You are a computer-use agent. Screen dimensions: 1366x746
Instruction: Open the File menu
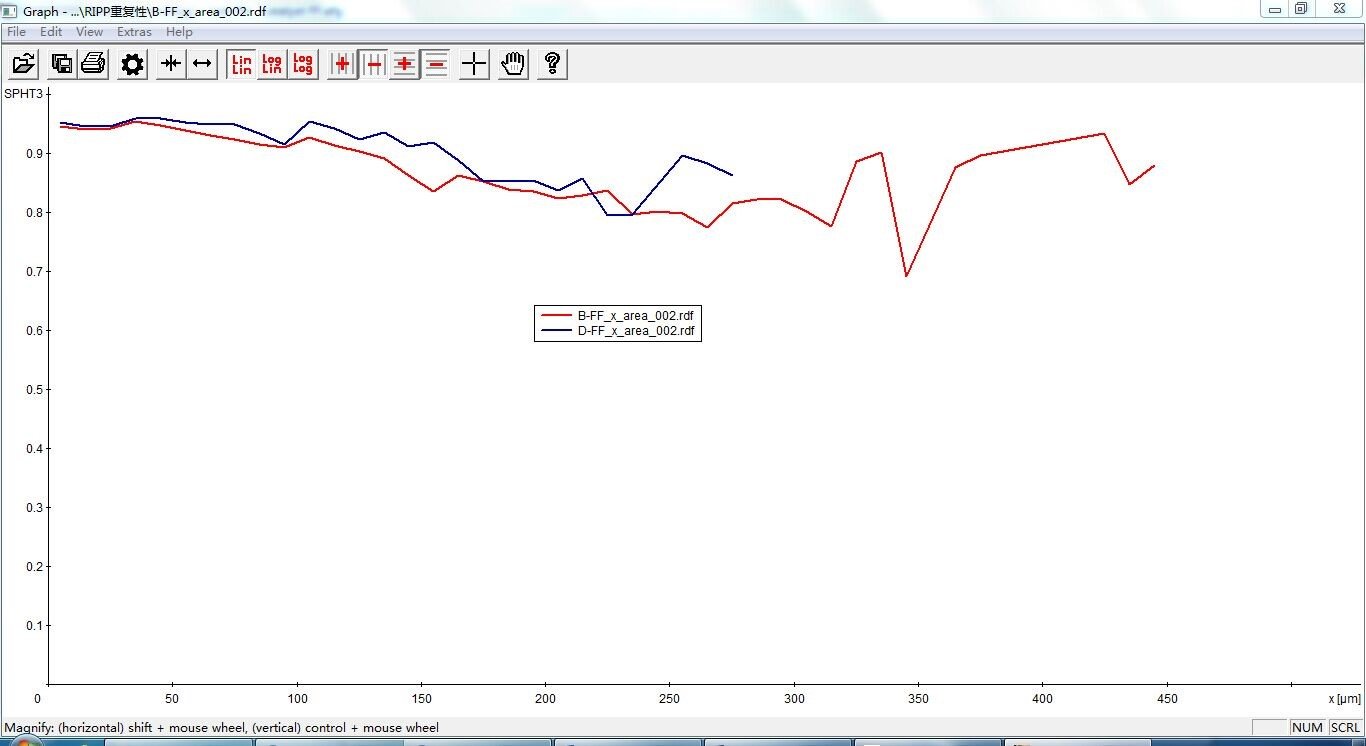16,32
